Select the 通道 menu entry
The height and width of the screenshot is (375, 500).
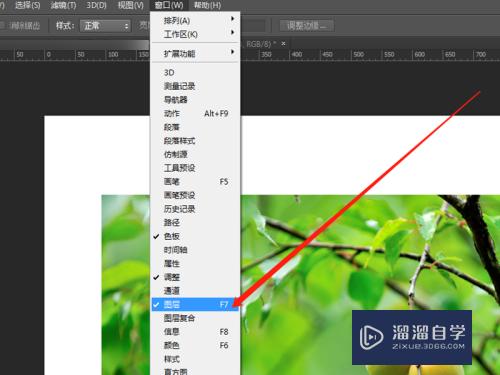[x=195, y=291]
